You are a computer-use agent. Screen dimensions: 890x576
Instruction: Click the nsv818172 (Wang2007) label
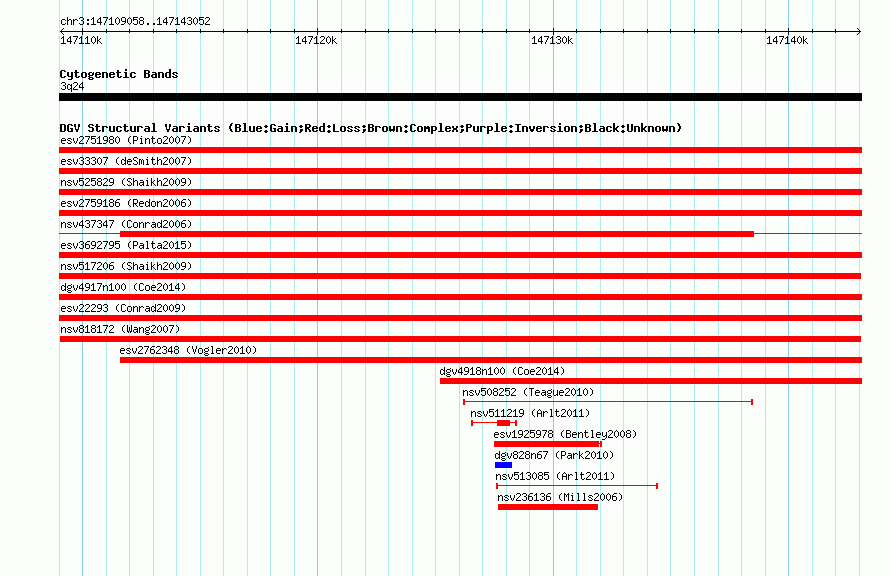(120, 329)
